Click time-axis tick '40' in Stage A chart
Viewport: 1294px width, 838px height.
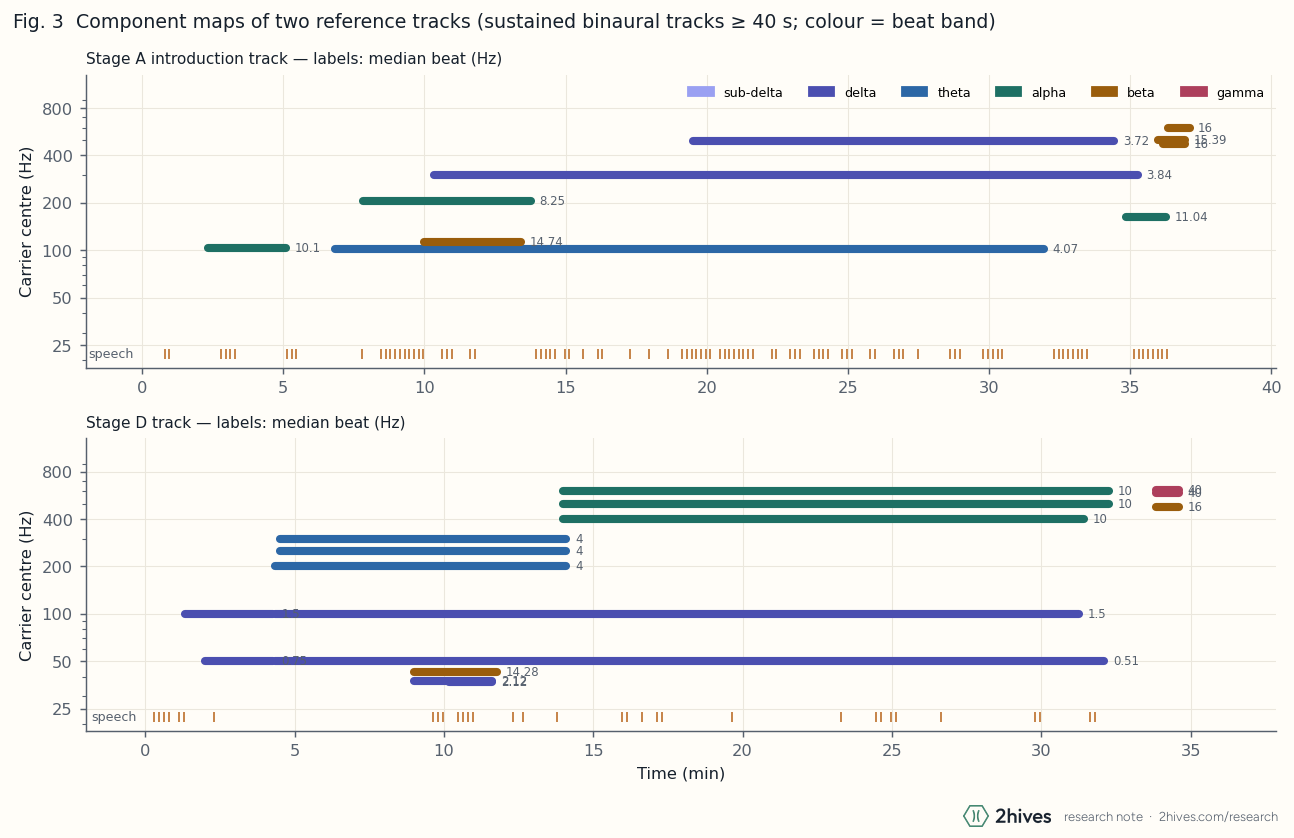[1271, 388]
